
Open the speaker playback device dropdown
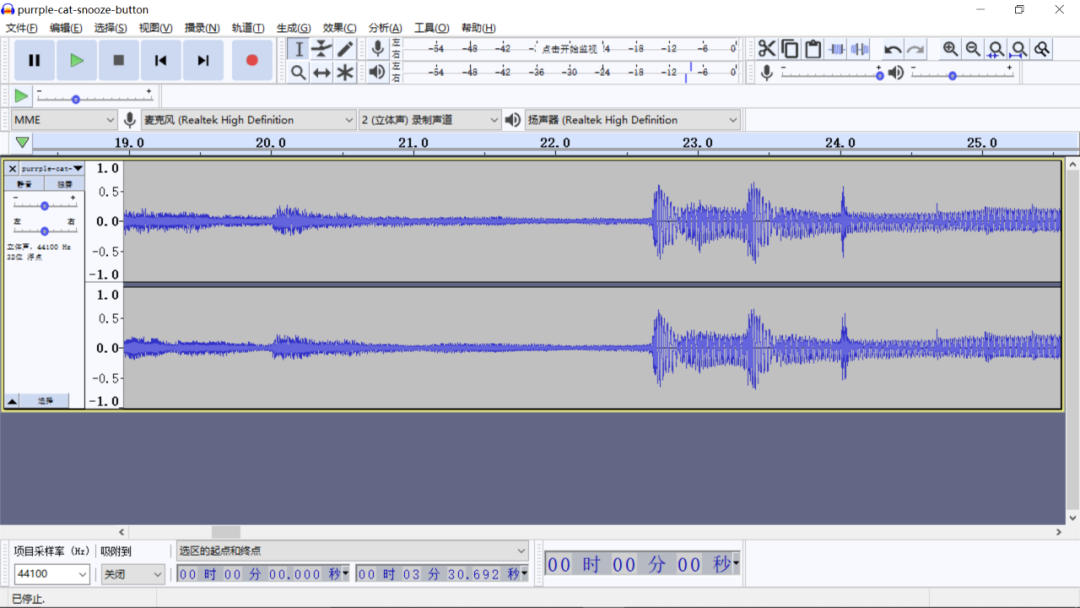pos(632,120)
